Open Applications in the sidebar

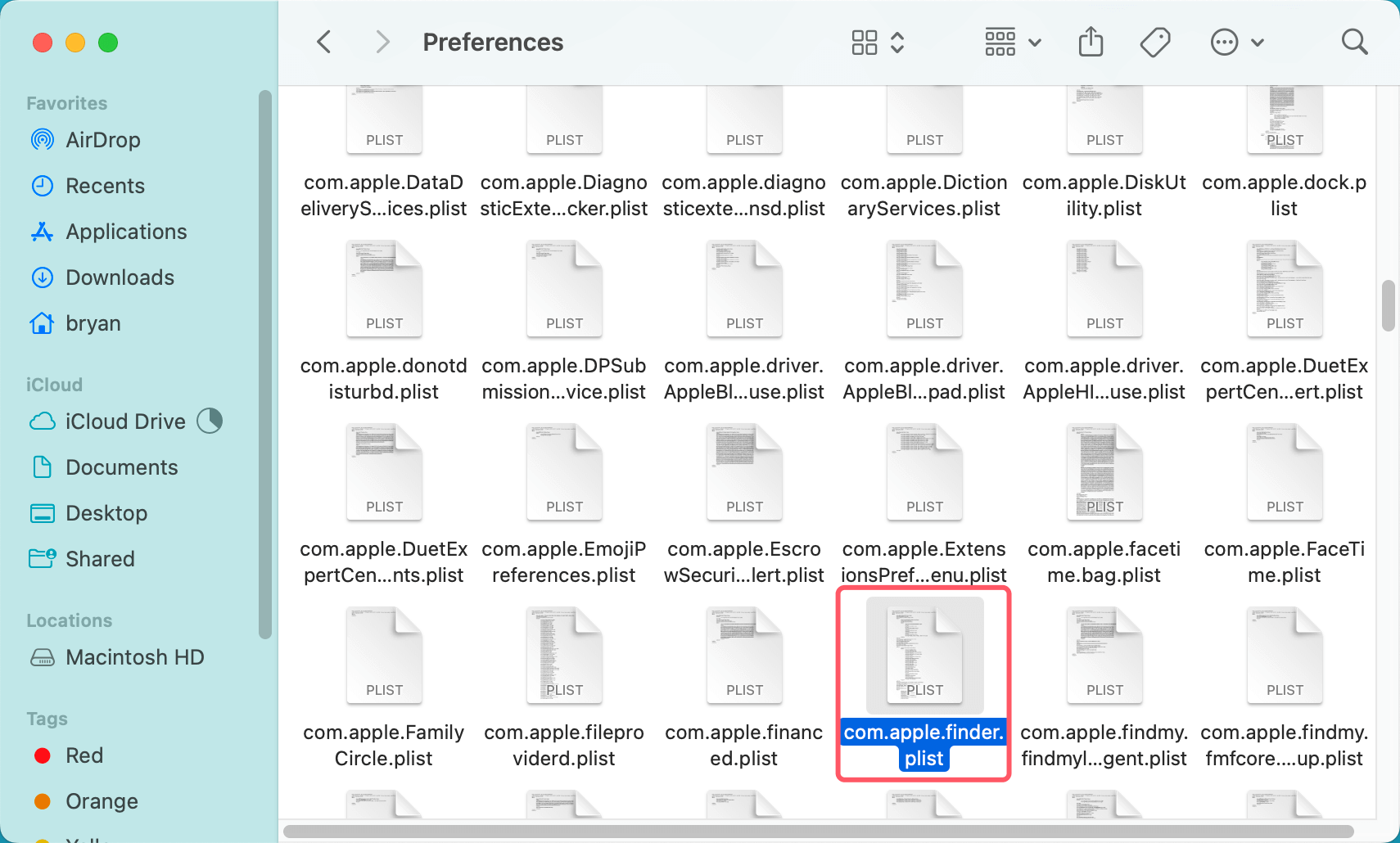pyautogui.click(x=126, y=232)
